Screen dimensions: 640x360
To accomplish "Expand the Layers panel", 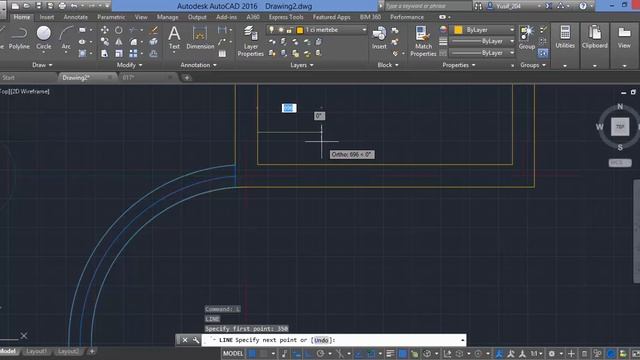I will point(302,65).
